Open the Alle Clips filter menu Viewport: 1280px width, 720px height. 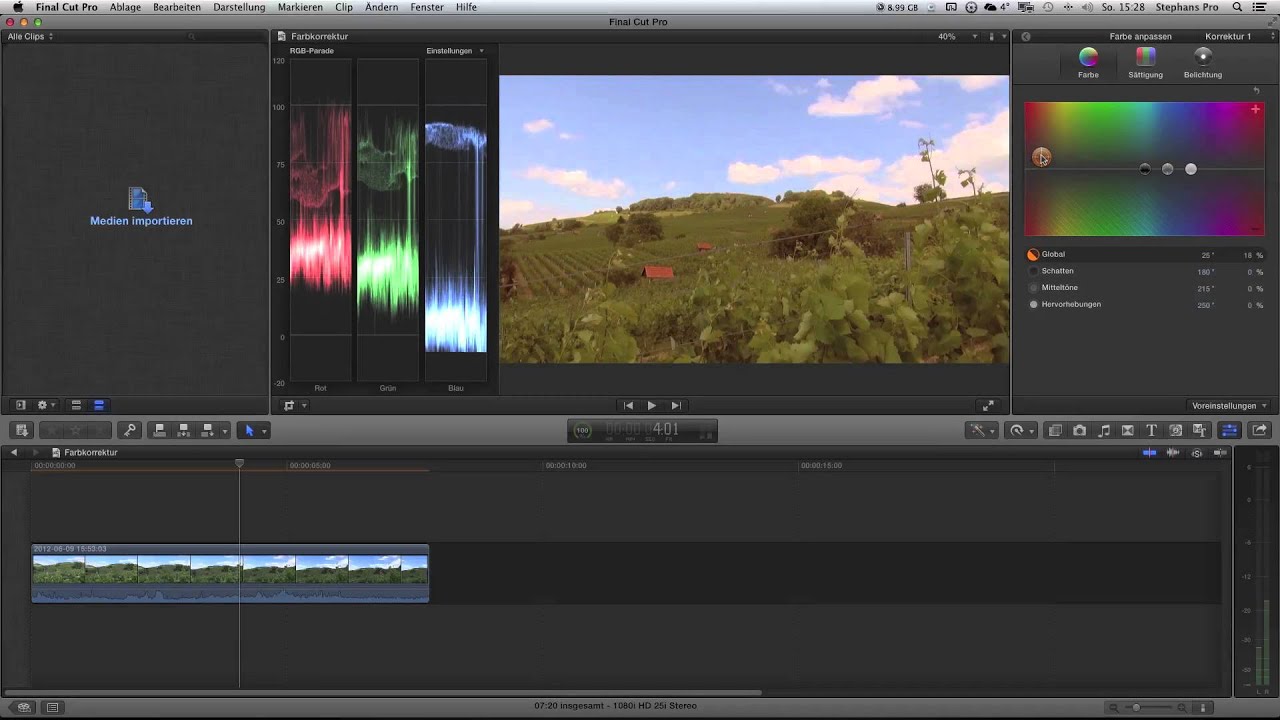pyautogui.click(x=30, y=36)
